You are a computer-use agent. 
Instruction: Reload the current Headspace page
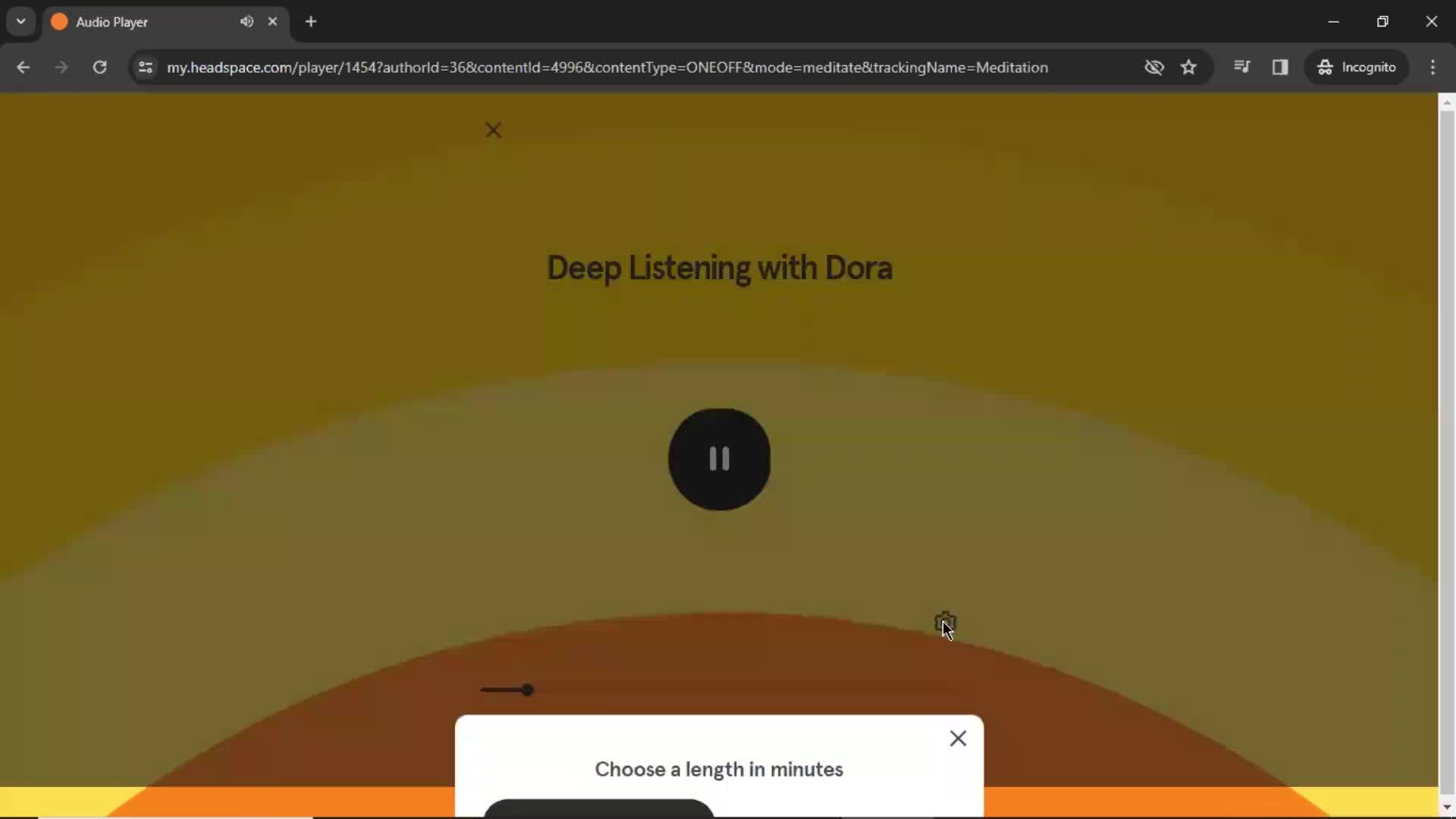[99, 67]
